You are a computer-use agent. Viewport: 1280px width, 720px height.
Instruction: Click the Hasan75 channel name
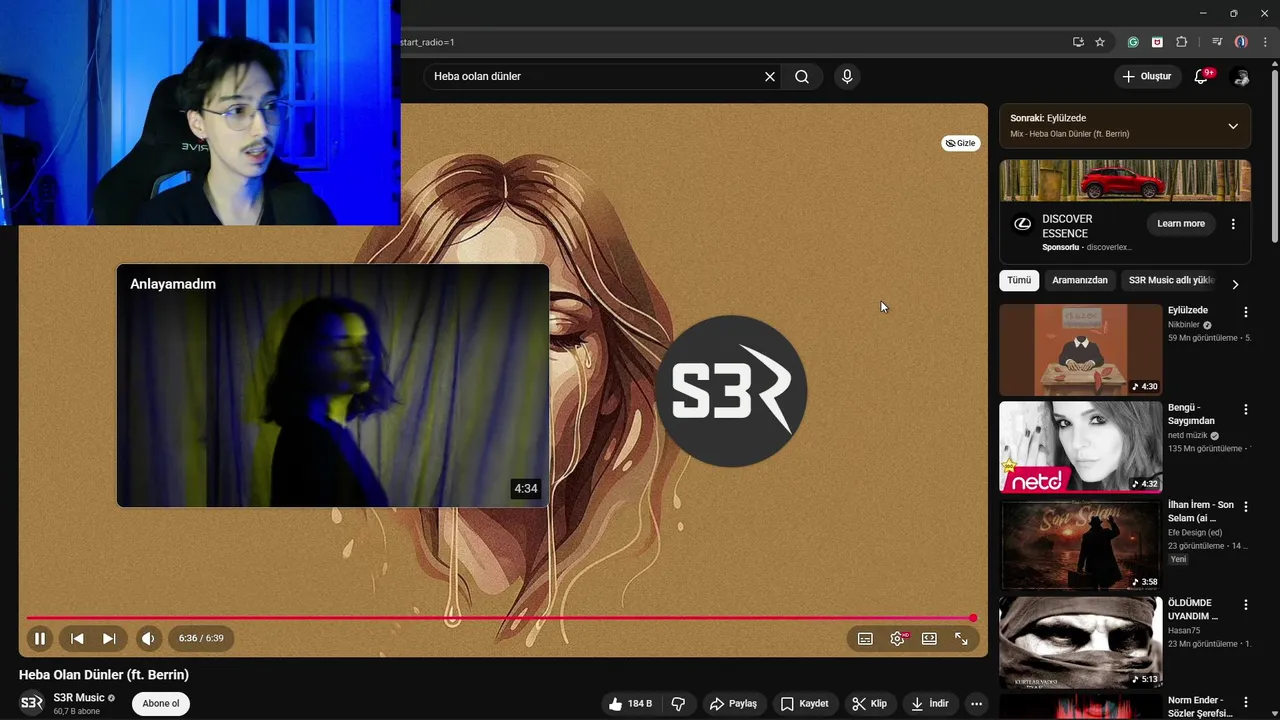[x=1184, y=630]
